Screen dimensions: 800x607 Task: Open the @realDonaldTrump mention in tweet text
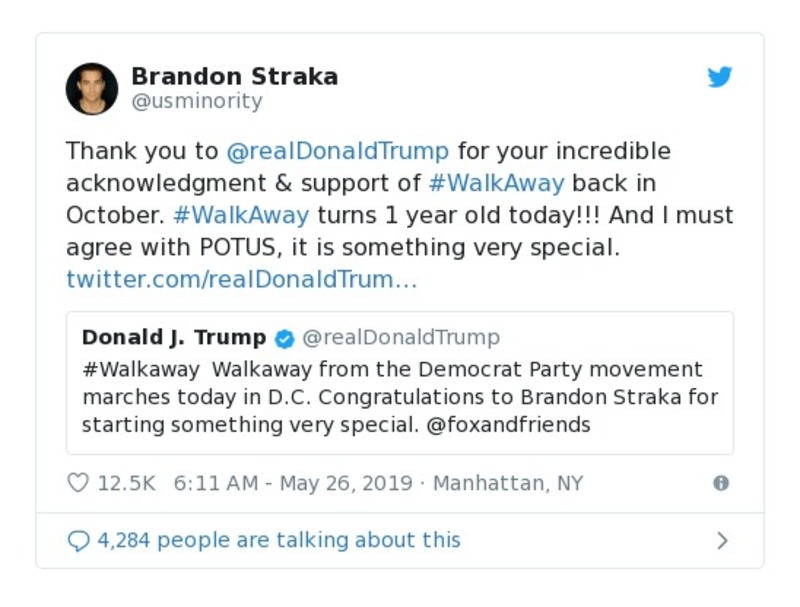tap(337, 151)
